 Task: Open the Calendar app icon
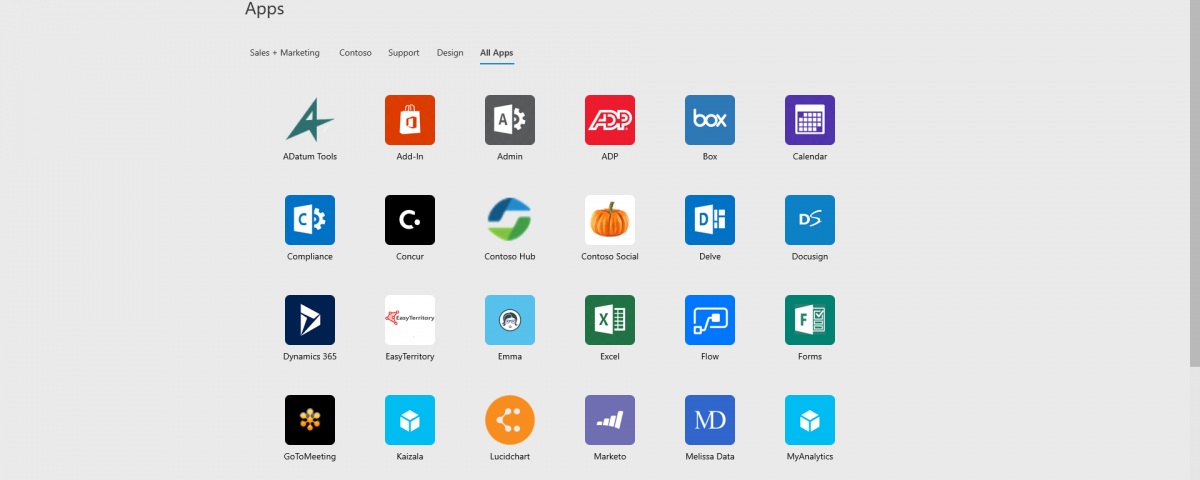click(810, 120)
